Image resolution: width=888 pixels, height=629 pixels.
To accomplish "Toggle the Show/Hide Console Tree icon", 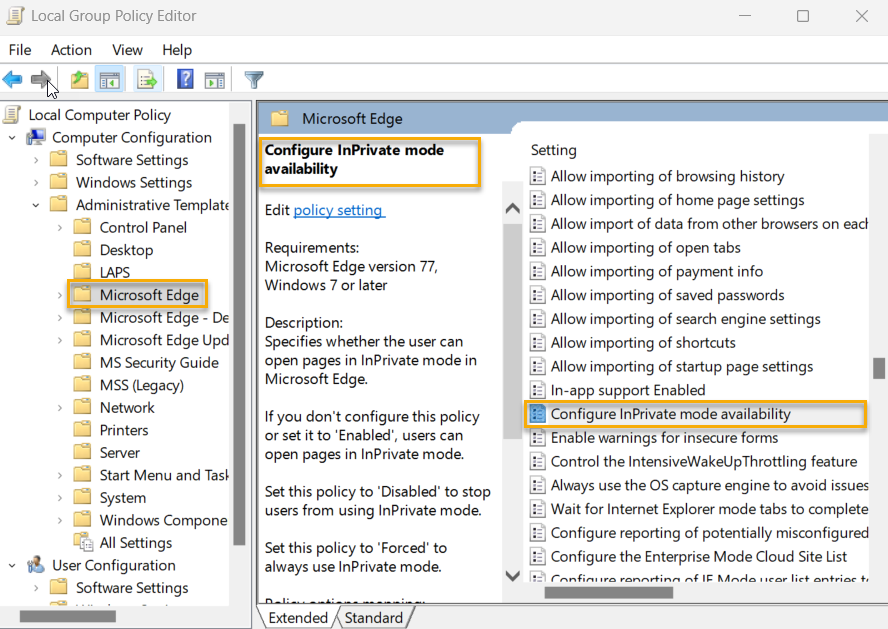I will [x=110, y=79].
